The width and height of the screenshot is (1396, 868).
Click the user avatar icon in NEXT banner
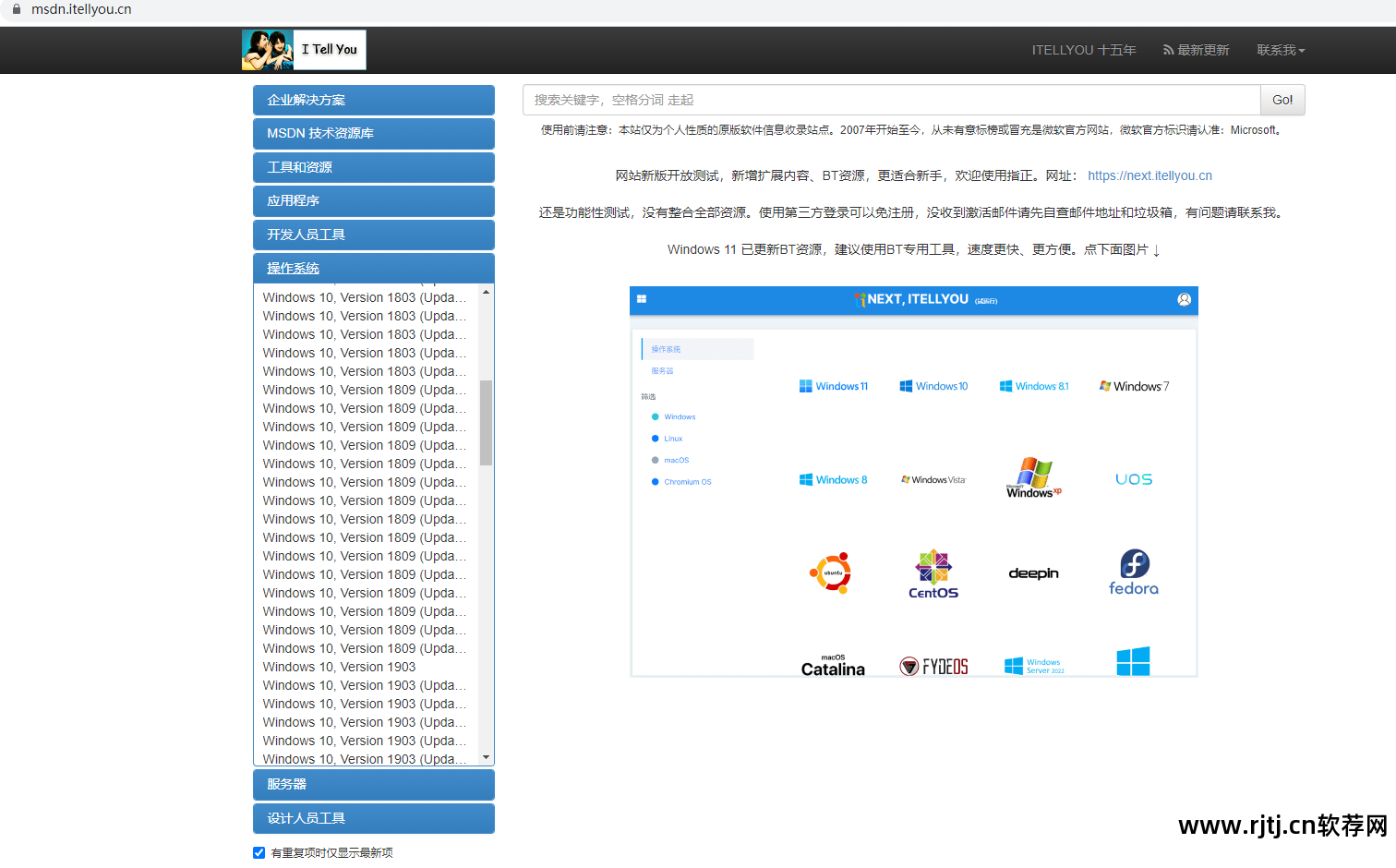click(1185, 299)
